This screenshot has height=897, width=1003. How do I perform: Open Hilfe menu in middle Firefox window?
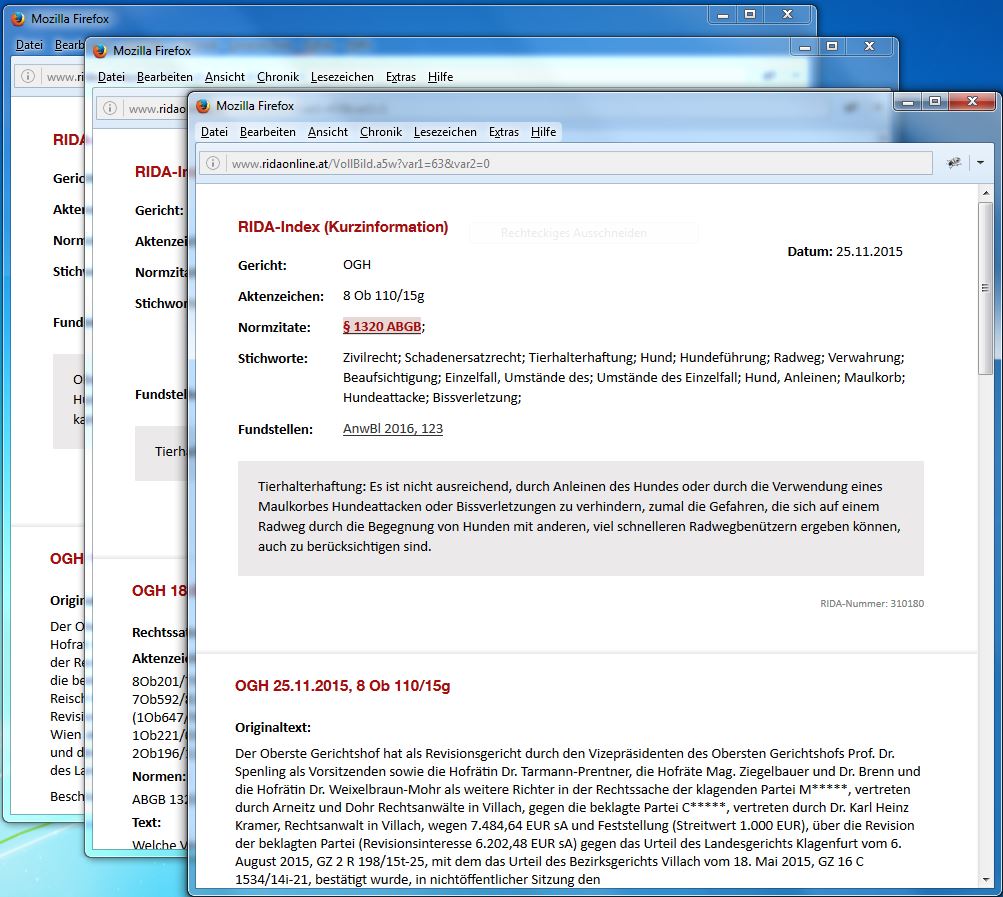pos(440,77)
